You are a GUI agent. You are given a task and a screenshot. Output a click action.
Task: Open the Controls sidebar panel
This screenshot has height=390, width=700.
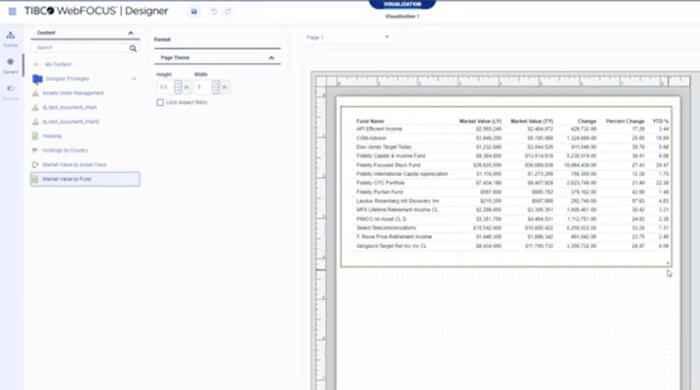pyautogui.click(x=10, y=92)
